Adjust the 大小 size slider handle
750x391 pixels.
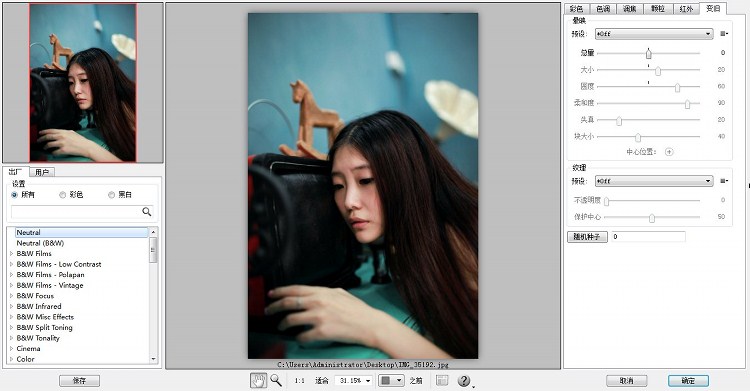[x=658, y=71]
